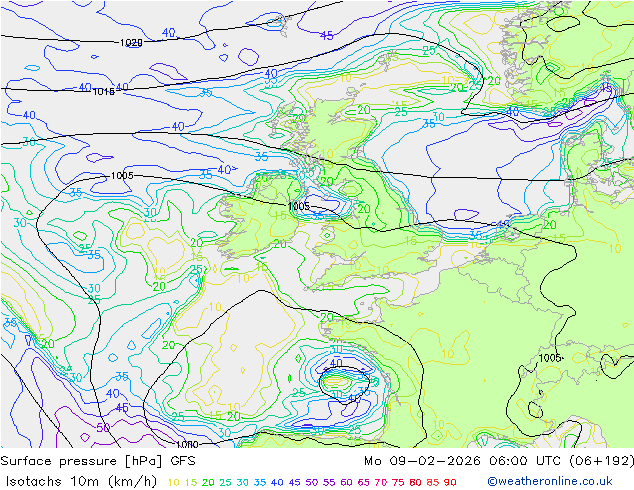Open the weatheronline.co.uk copyright link
The height and width of the screenshot is (490, 634).
click(550, 481)
